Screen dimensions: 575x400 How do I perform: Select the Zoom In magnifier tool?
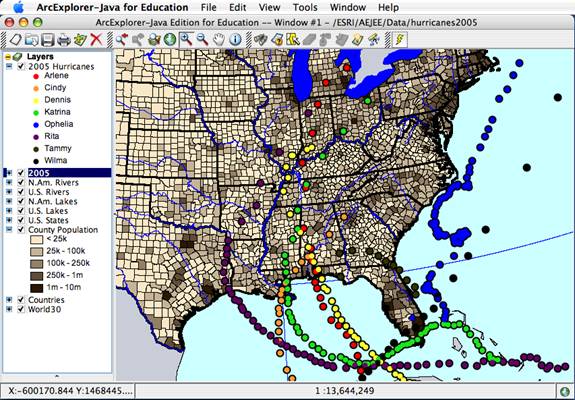(x=186, y=40)
